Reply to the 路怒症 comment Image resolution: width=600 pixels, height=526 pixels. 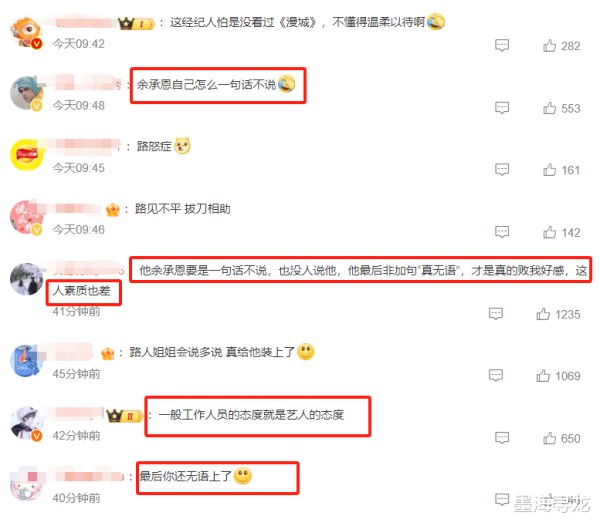pos(502,169)
